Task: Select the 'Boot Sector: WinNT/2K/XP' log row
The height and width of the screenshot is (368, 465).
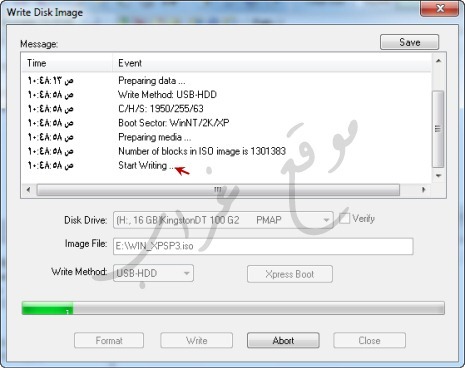Action: [x=227, y=123]
